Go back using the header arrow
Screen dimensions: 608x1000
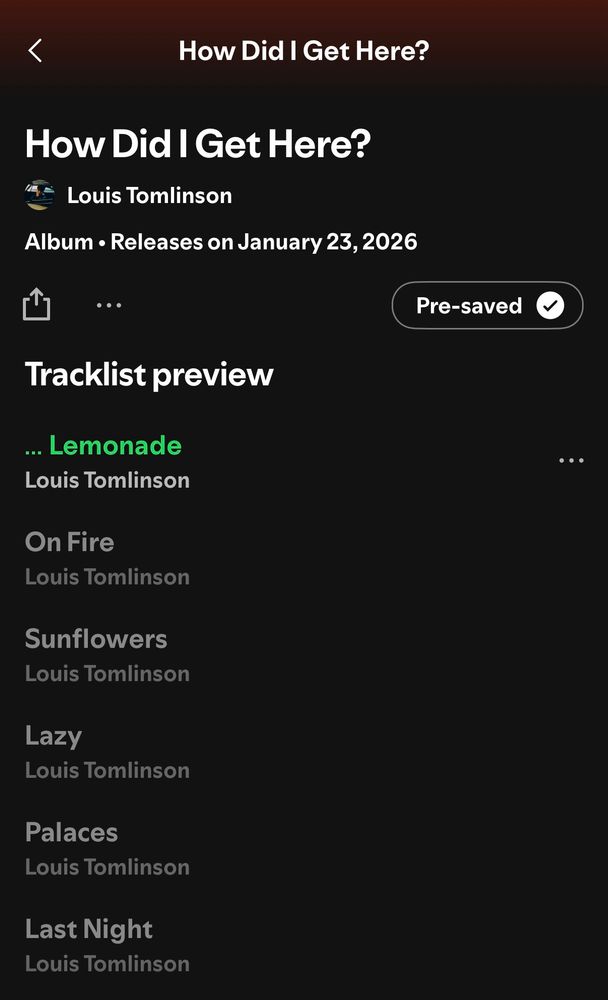35,50
